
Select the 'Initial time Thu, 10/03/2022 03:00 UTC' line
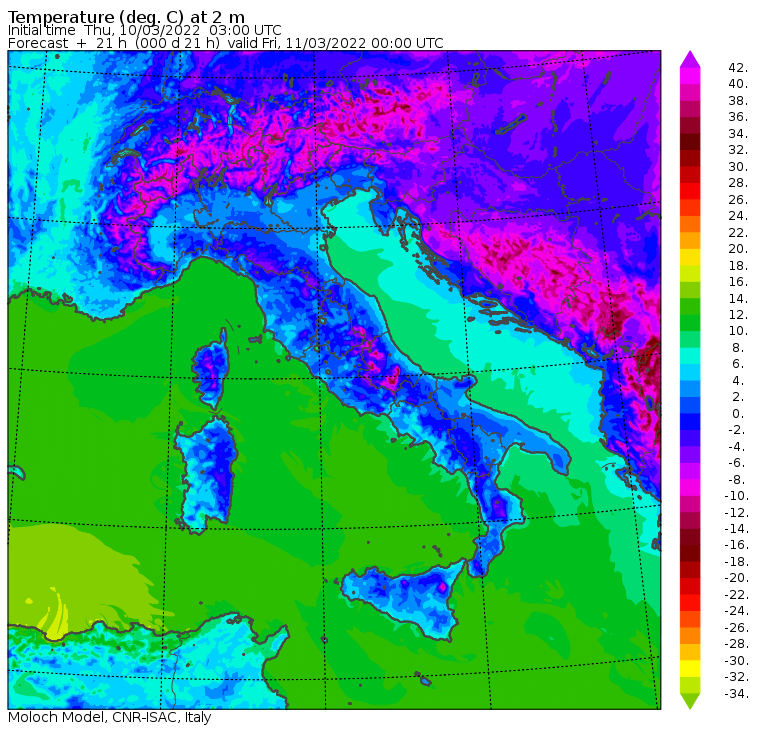coord(144,30)
